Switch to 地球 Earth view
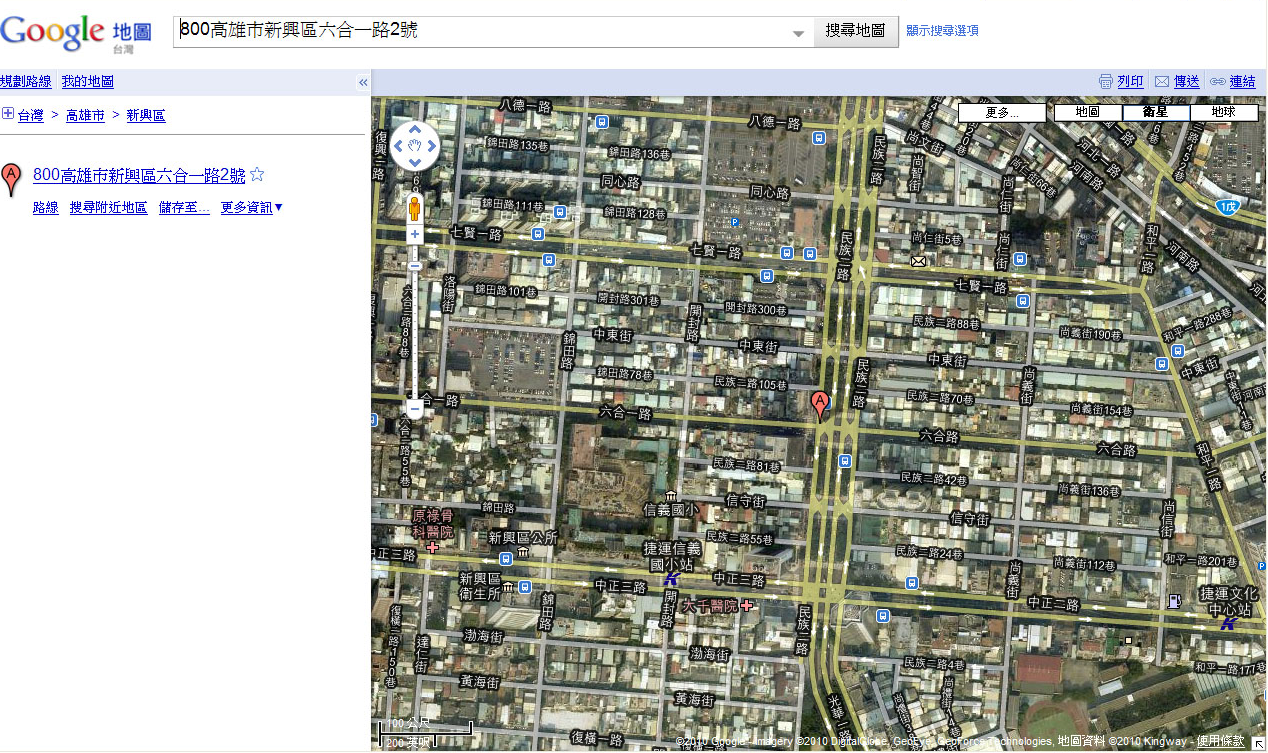This screenshot has width=1268, height=753. [1223, 112]
